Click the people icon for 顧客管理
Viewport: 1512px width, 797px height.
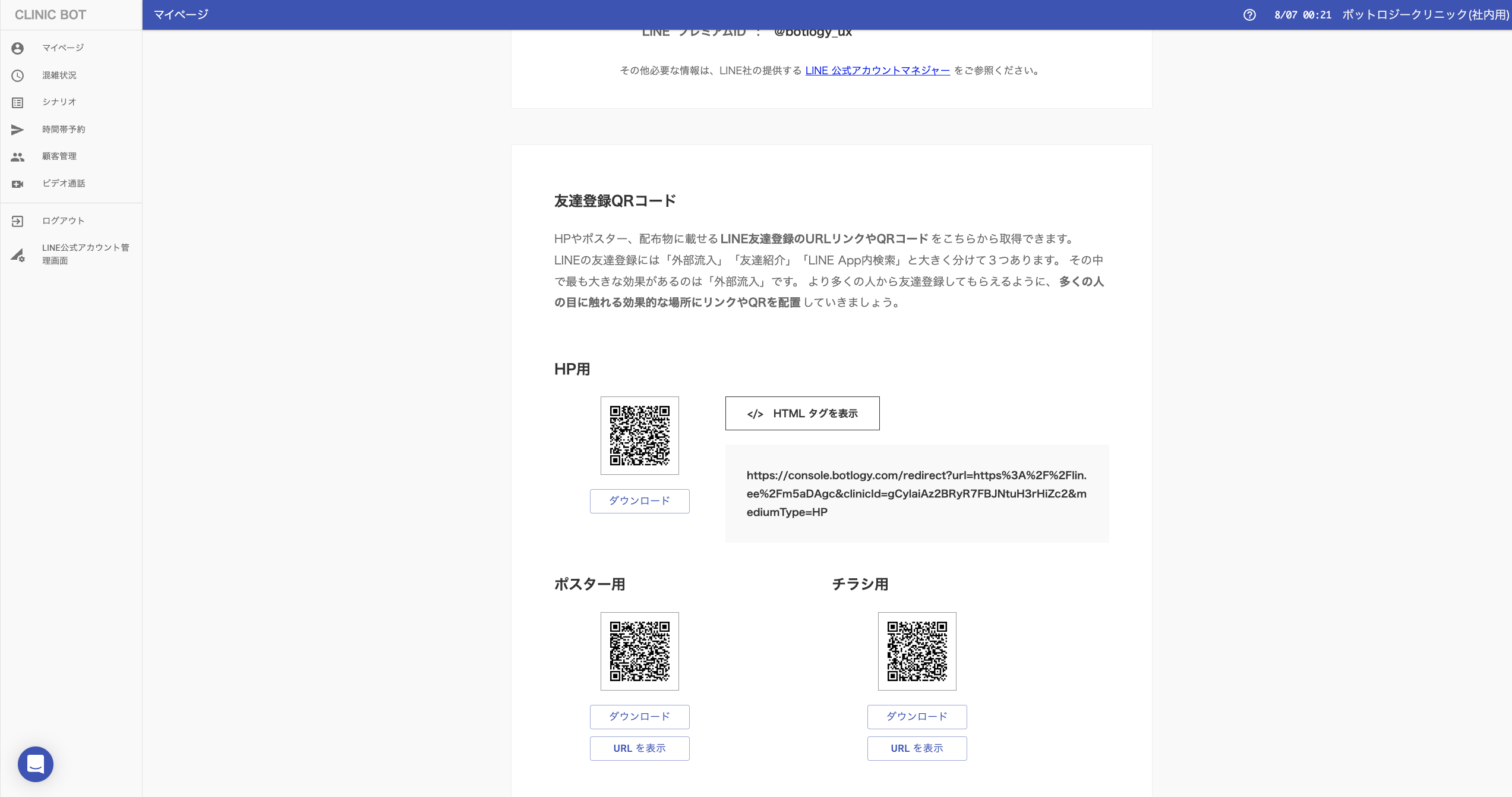[x=18, y=157]
